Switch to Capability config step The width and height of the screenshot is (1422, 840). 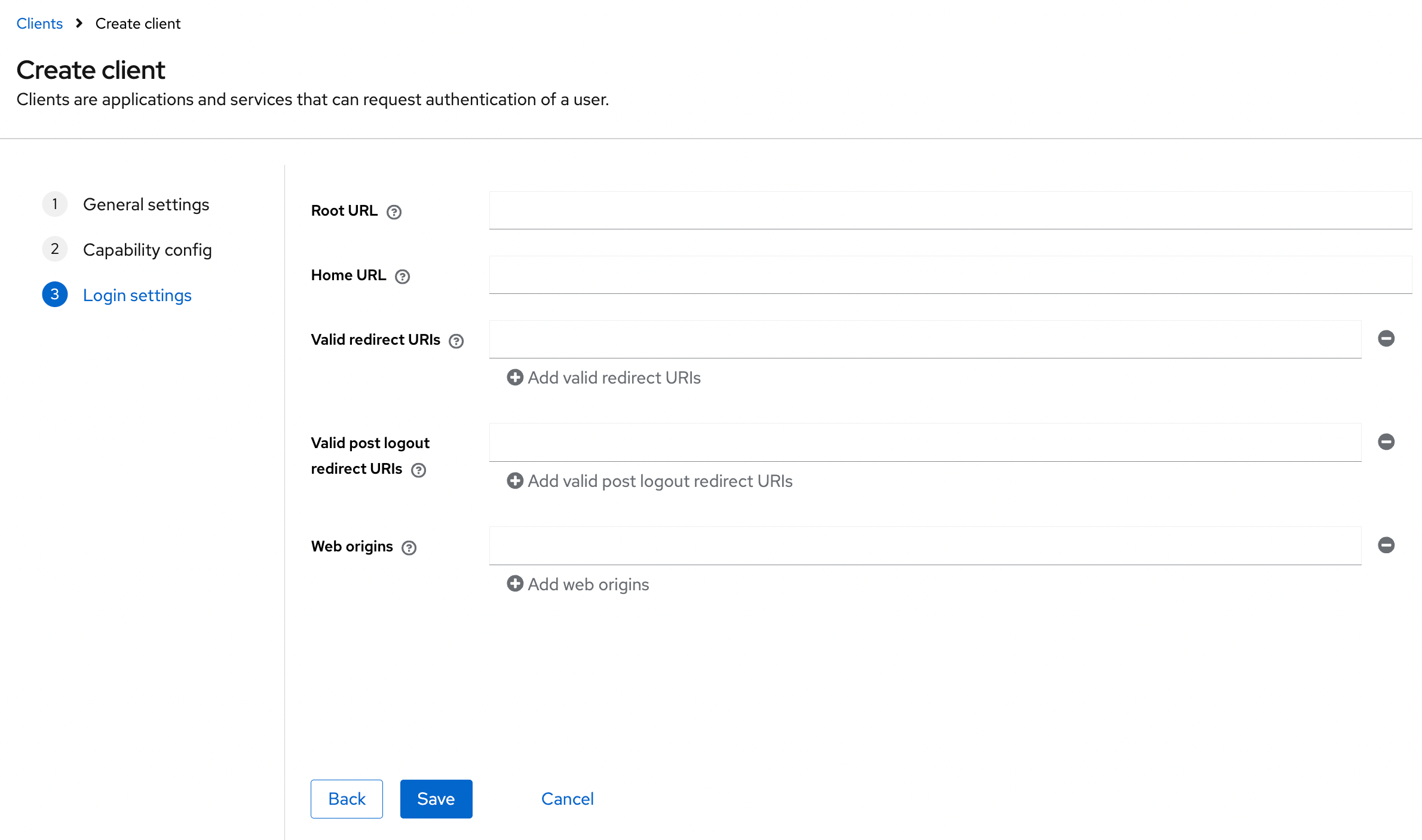click(x=147, y=250)
